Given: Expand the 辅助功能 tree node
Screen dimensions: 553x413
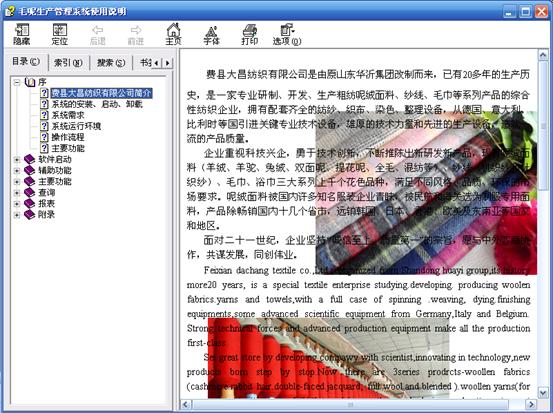Looking at the screenshot, I should click(x=17, y=171).
